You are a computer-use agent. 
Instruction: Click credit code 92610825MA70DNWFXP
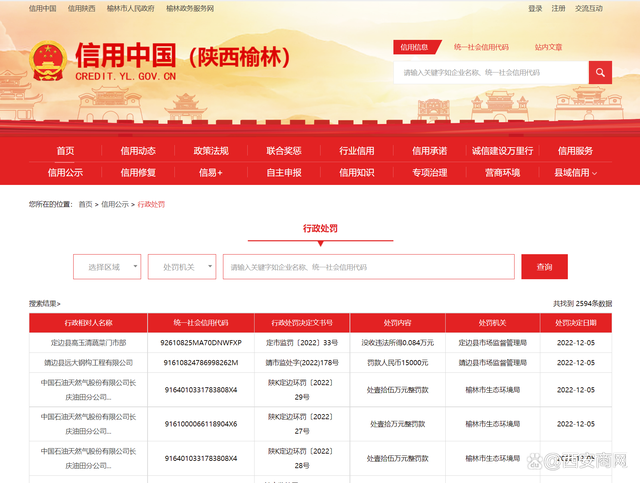click(201, 343)
